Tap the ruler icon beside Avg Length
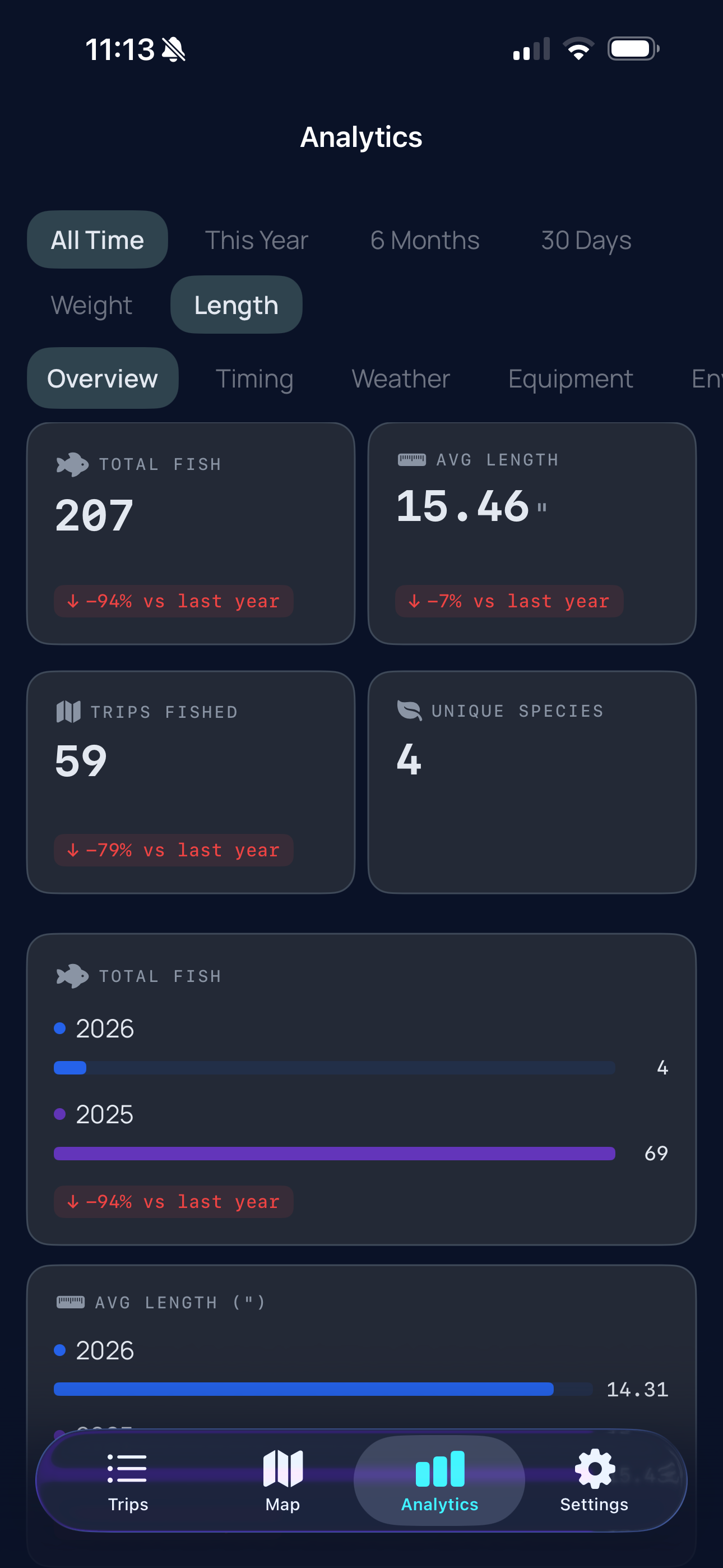 click(411, 459)
